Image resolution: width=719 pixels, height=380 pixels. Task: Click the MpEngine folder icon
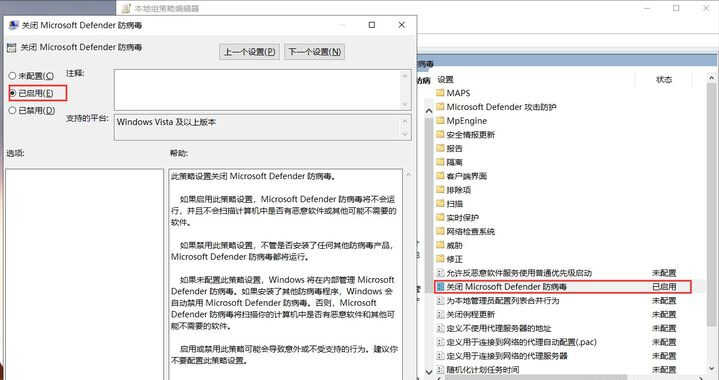(440, 121)
